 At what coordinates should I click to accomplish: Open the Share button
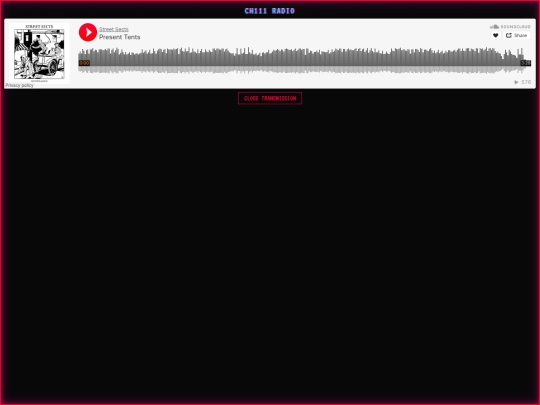(516, 35)
